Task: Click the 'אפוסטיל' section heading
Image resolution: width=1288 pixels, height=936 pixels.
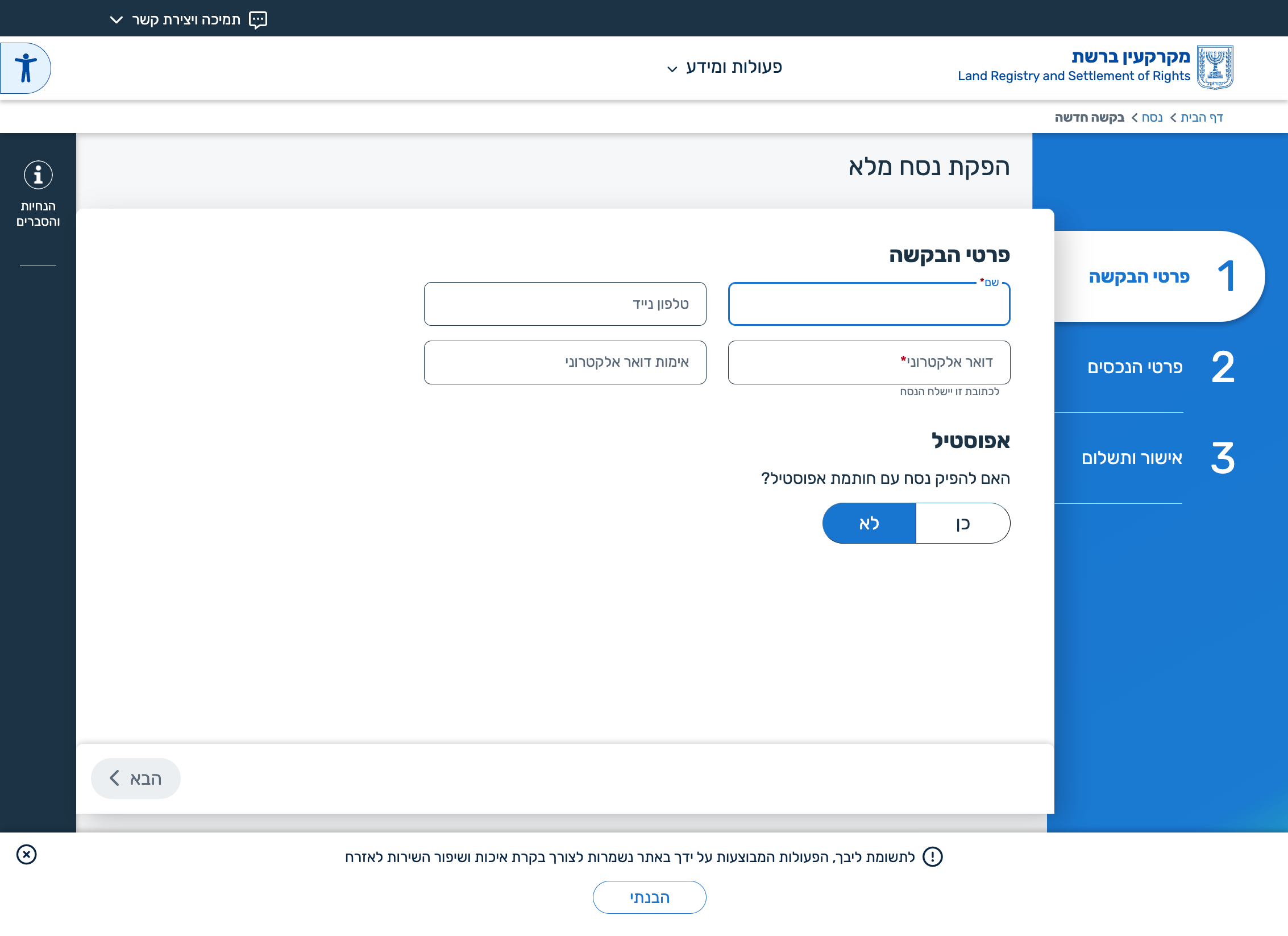Action: [971, 441]
